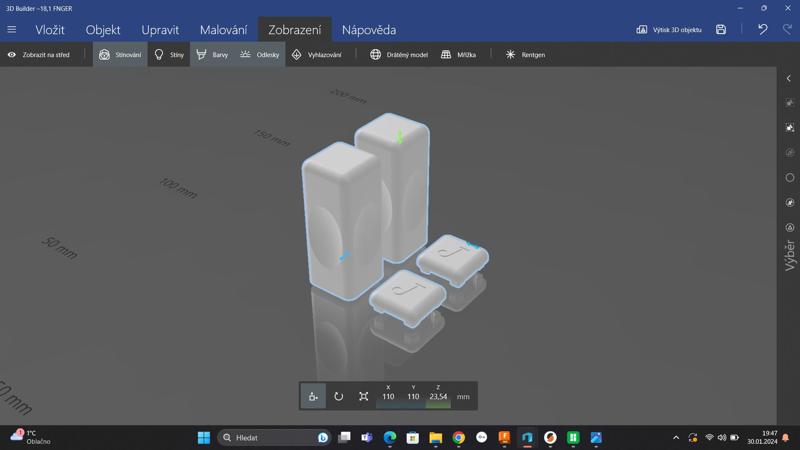Open the hamburger menu
Image resolution: width=800 pixels, height=450 pixels.
11,30
